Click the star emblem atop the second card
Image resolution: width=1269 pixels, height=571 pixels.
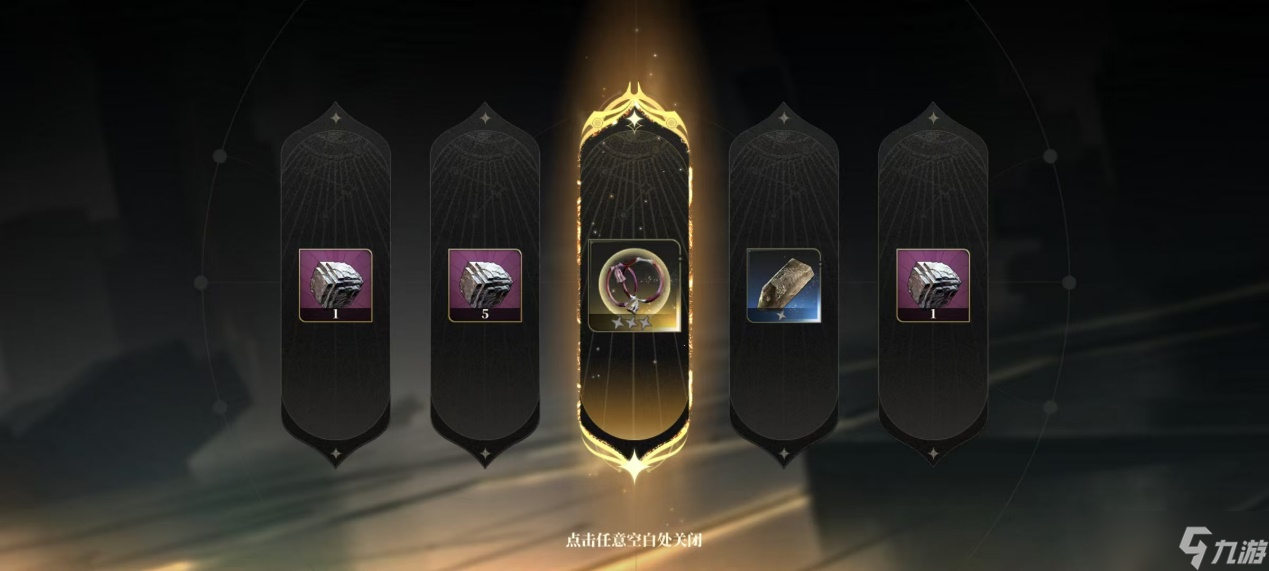[x=485, y=118]
